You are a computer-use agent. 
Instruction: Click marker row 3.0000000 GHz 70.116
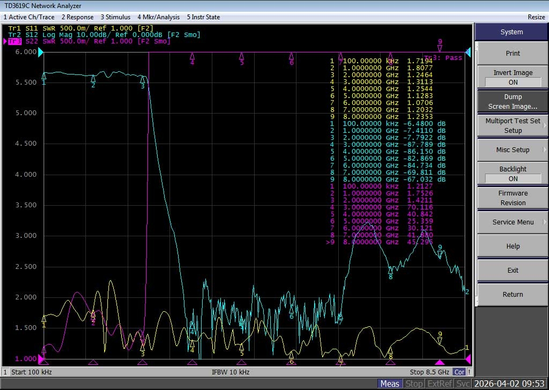click(381, 207)
